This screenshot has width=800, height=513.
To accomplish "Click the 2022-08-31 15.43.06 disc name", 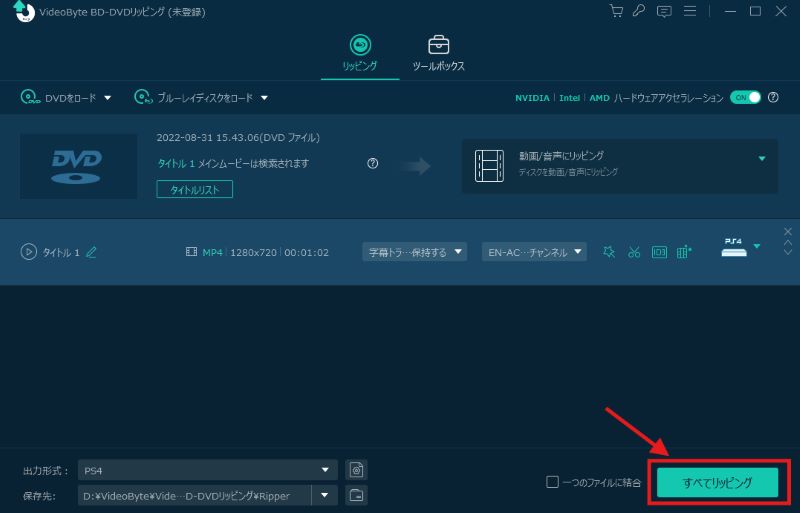I will point(238,137).
